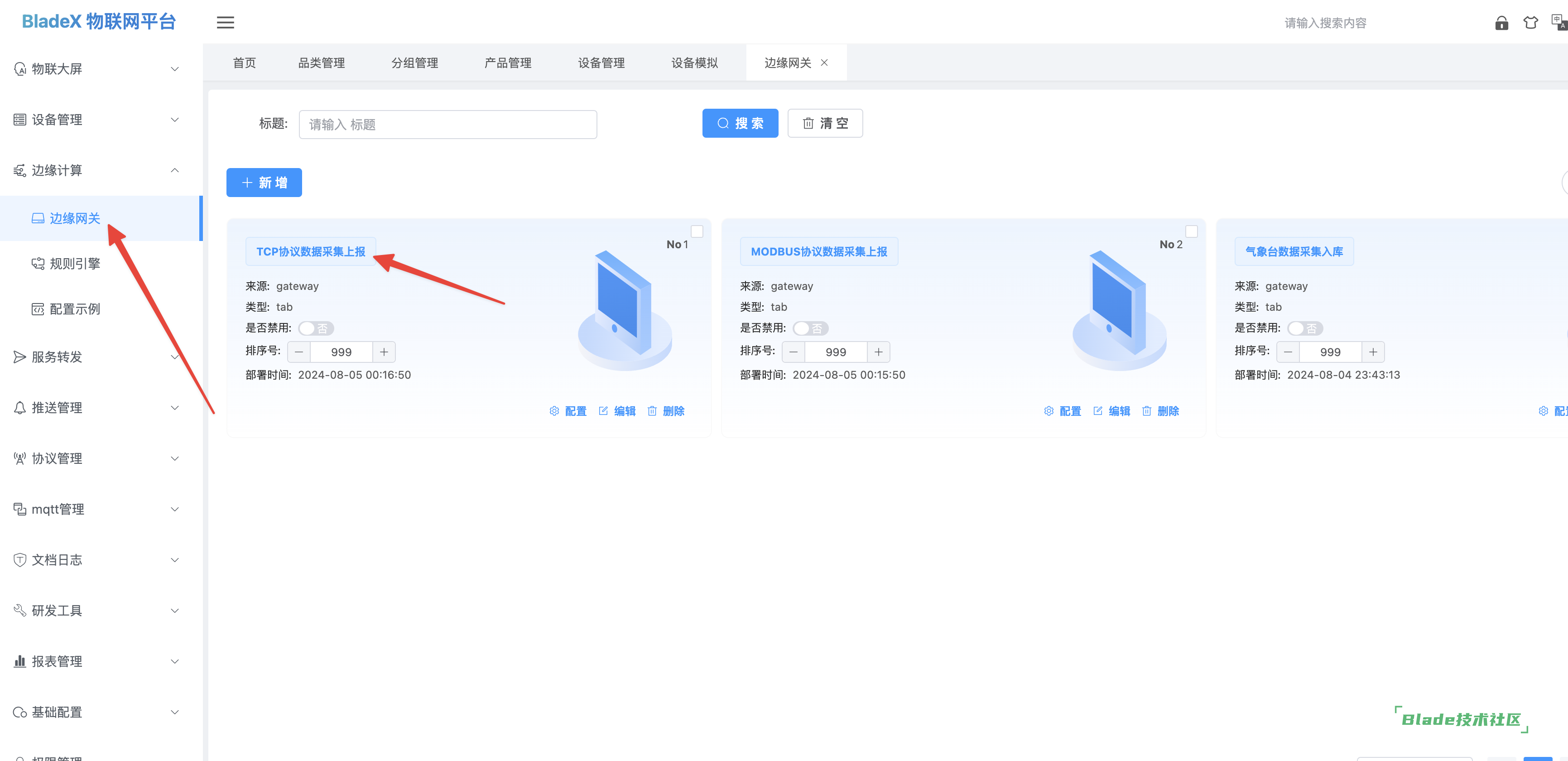Click the 物联大屏 sidebar icon
The image size is (1568, 761).
[20, 69]
